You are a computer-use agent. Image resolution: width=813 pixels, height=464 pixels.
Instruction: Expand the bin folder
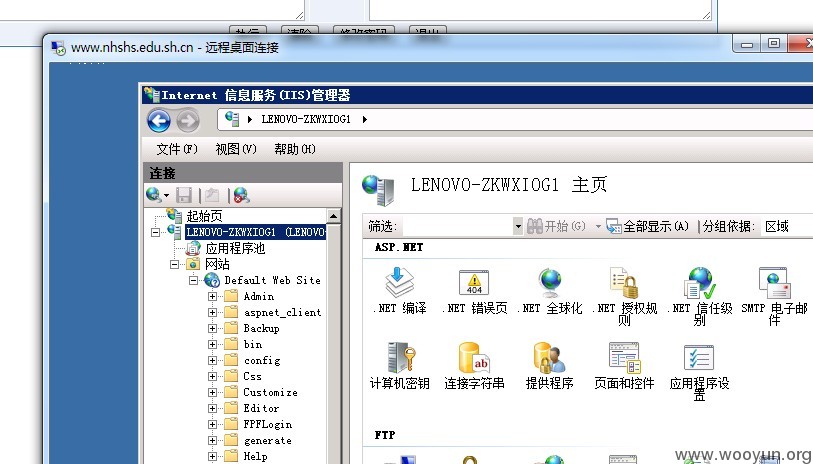click(x=212, y=345)
